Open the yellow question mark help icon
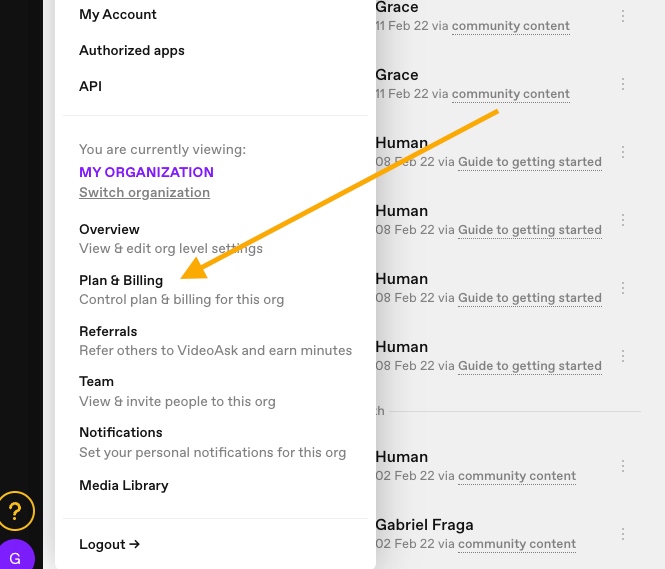This screenshot has height=569, width=665. 16,511
